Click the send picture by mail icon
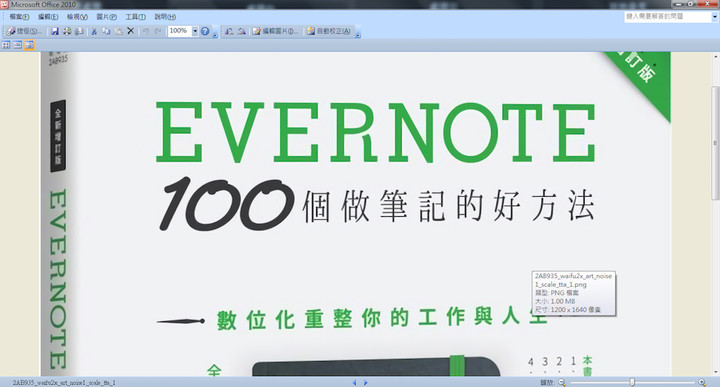The width and height of the screenshot is (720, 387). [x=79, y=31]
